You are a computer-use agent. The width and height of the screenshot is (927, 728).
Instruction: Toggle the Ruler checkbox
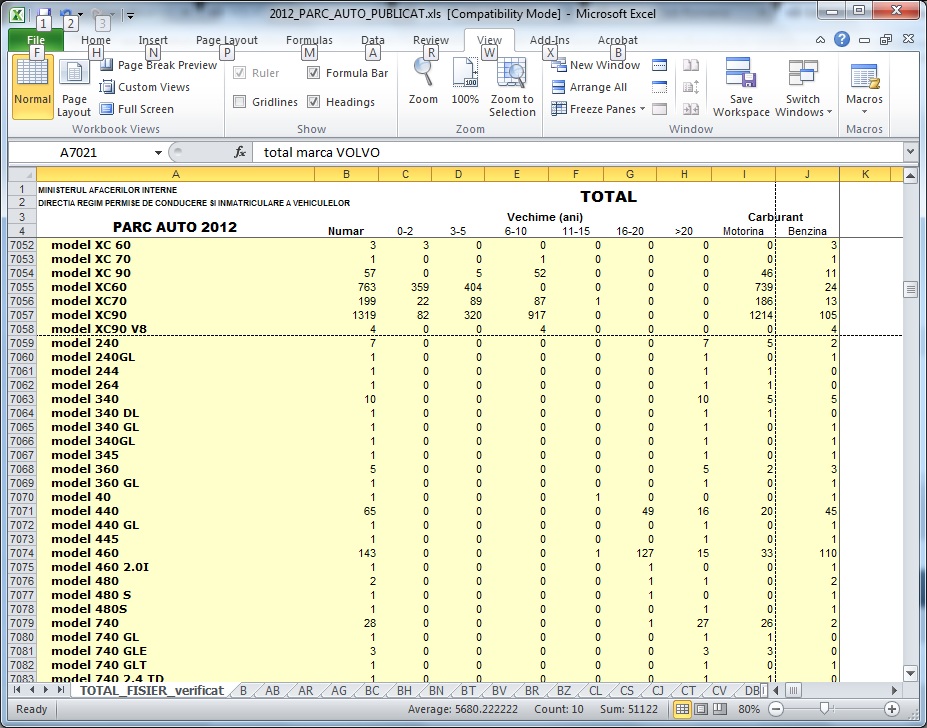tap(239, 73)
